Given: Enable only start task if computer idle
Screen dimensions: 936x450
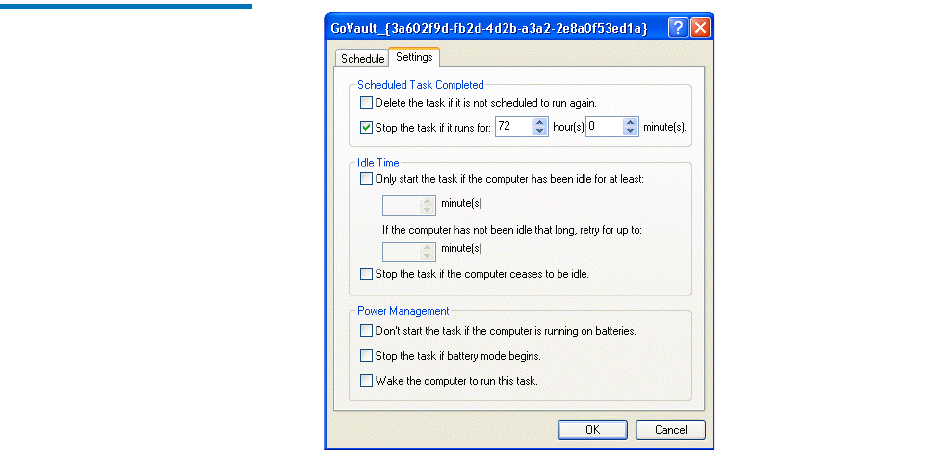Looking at the screenshot, I should [366, 179].
